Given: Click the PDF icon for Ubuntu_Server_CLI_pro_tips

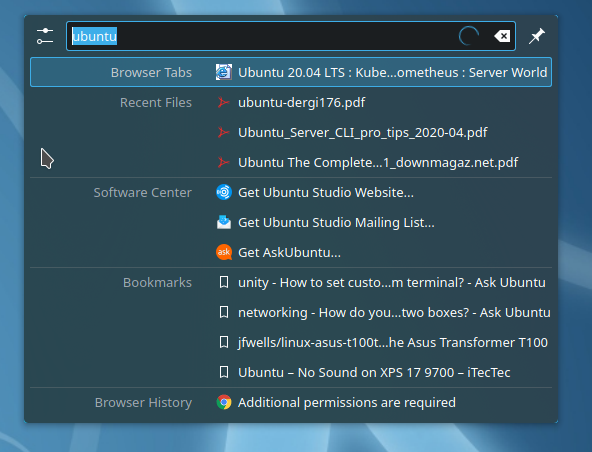Looking at the screenshot, I should coord(224,132).
